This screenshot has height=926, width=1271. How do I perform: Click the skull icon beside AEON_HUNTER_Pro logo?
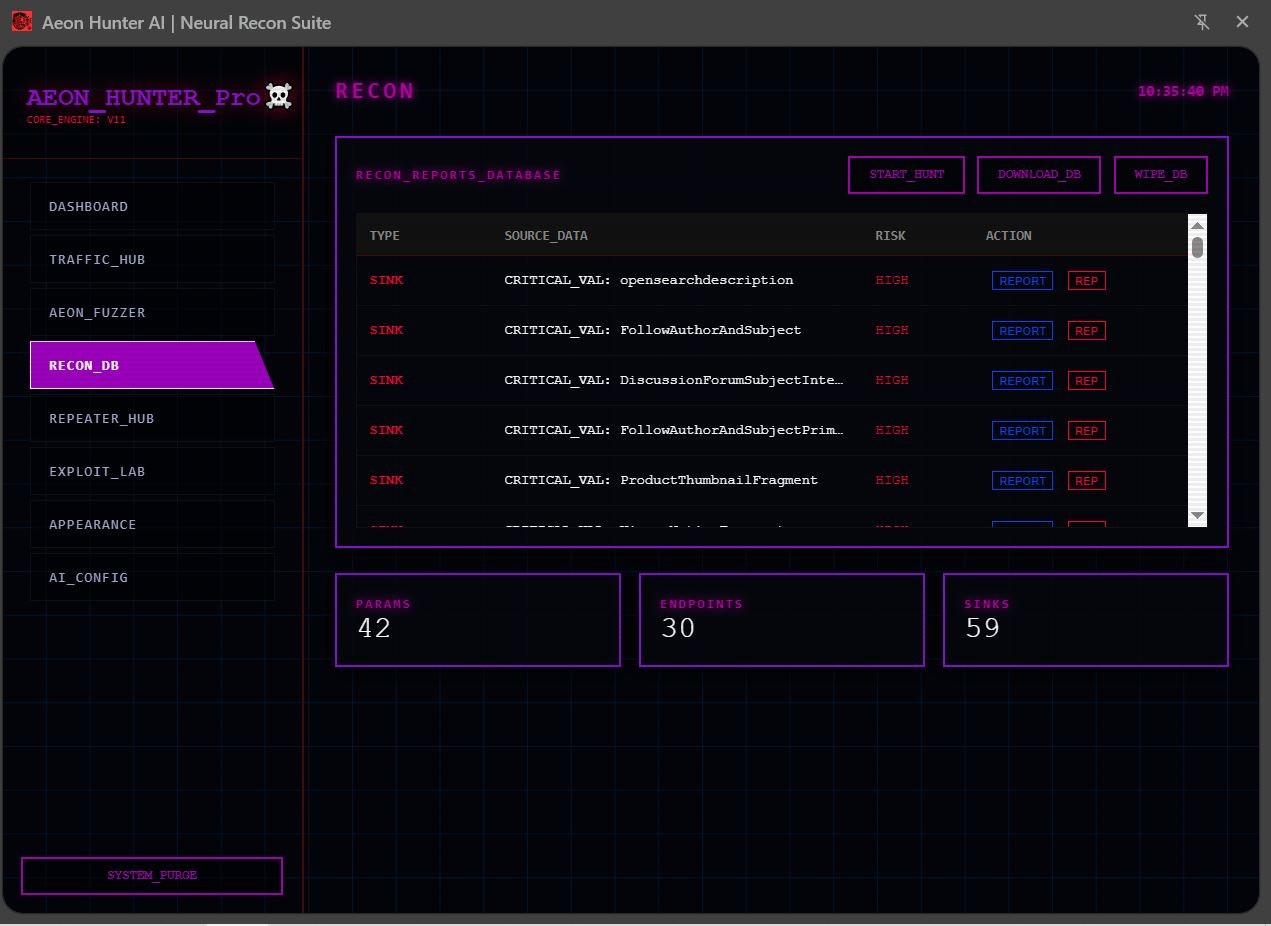[278, 96]
